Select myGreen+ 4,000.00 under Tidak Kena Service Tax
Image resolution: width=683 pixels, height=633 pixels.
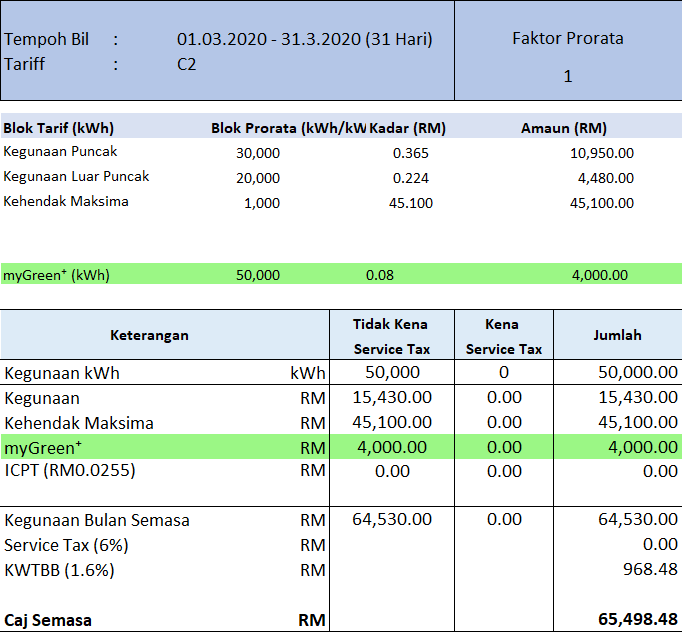click(392, 447)
